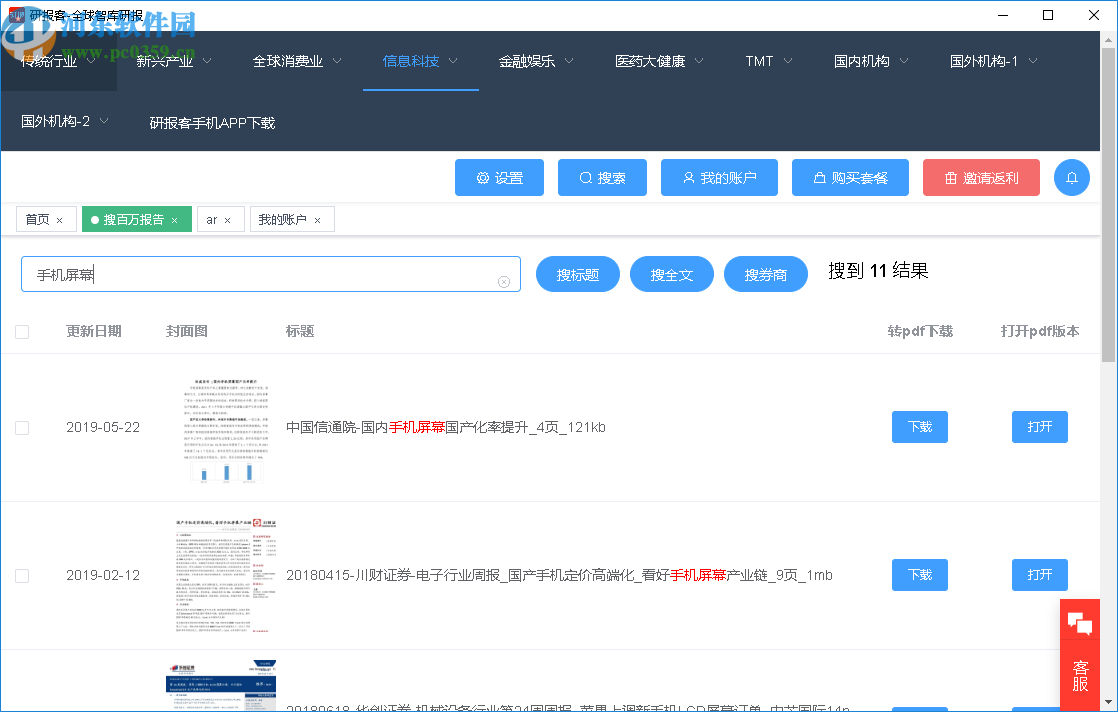The image size is (1118, 712).
Task: Open the 客服 chat support icon
Action: point(1080,622)
